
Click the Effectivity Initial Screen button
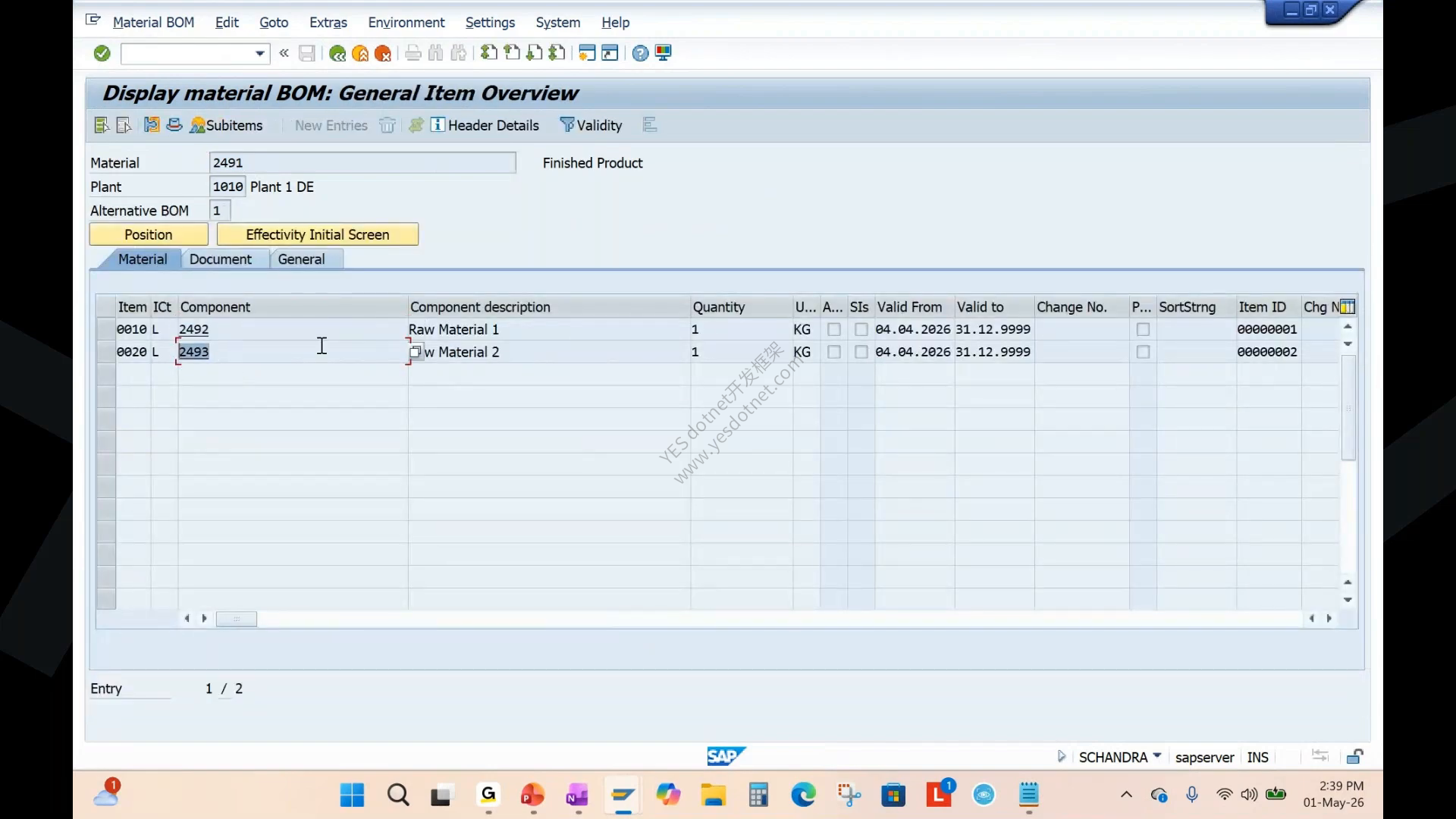point(318,234)
